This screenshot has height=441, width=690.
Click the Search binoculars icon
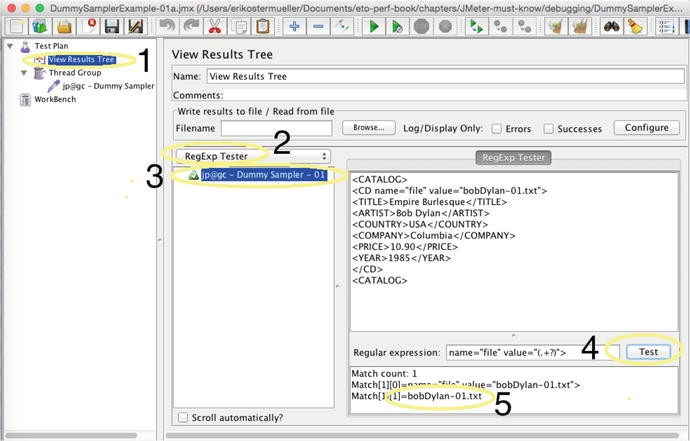coord(611,26)
